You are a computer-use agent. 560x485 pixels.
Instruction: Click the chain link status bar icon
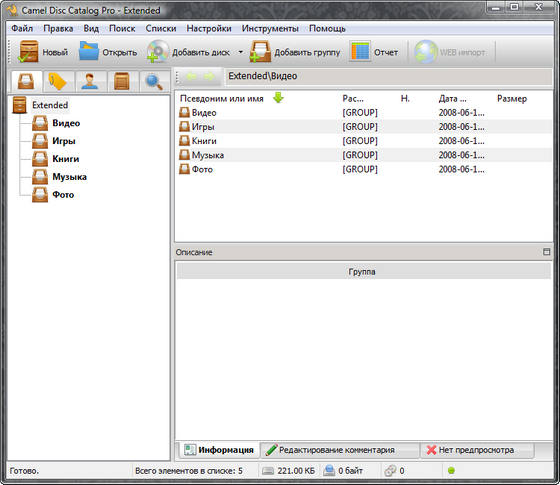tap(390, 471)
